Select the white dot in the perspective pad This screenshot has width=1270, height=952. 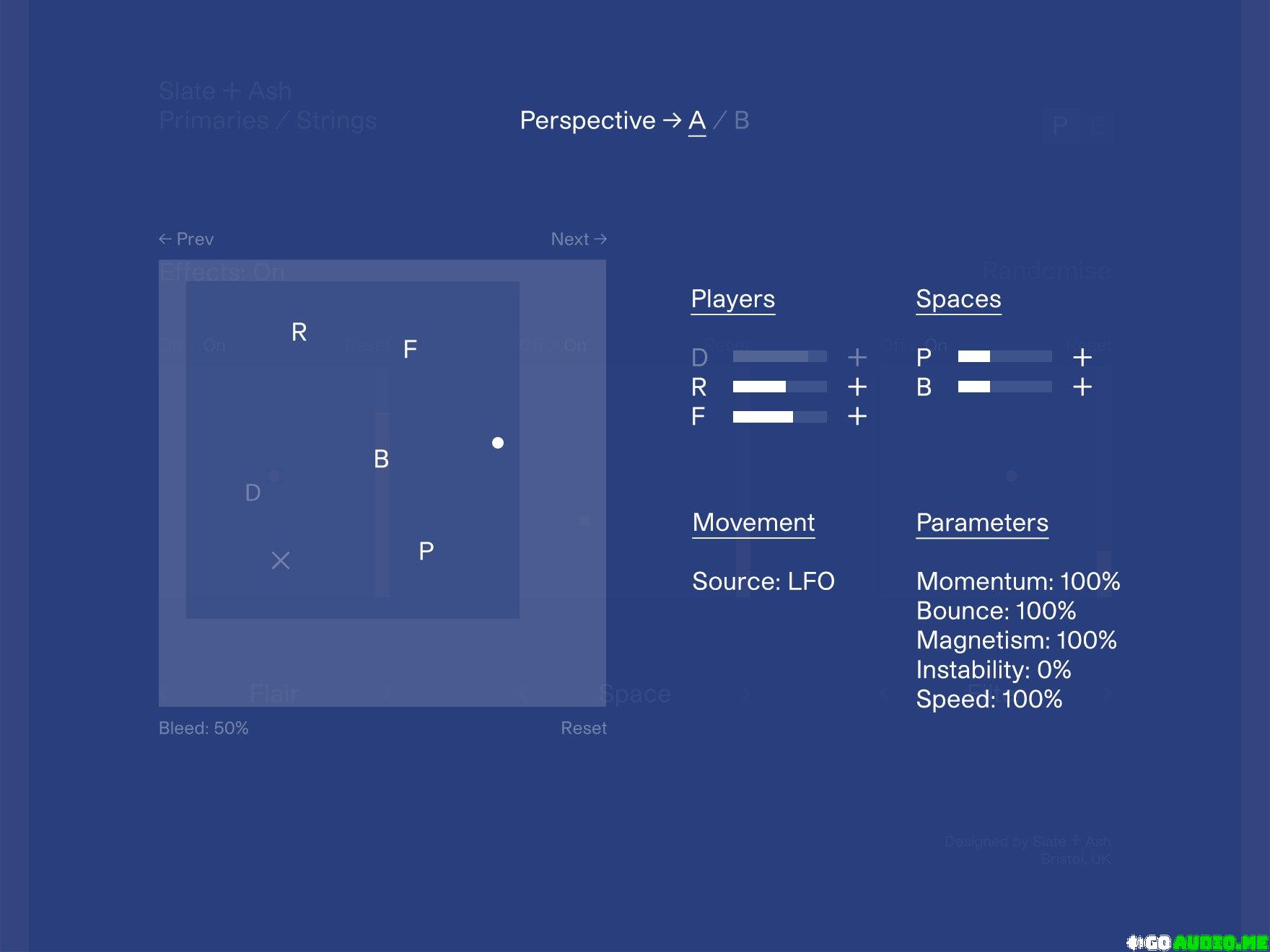[x=498, y=443]
